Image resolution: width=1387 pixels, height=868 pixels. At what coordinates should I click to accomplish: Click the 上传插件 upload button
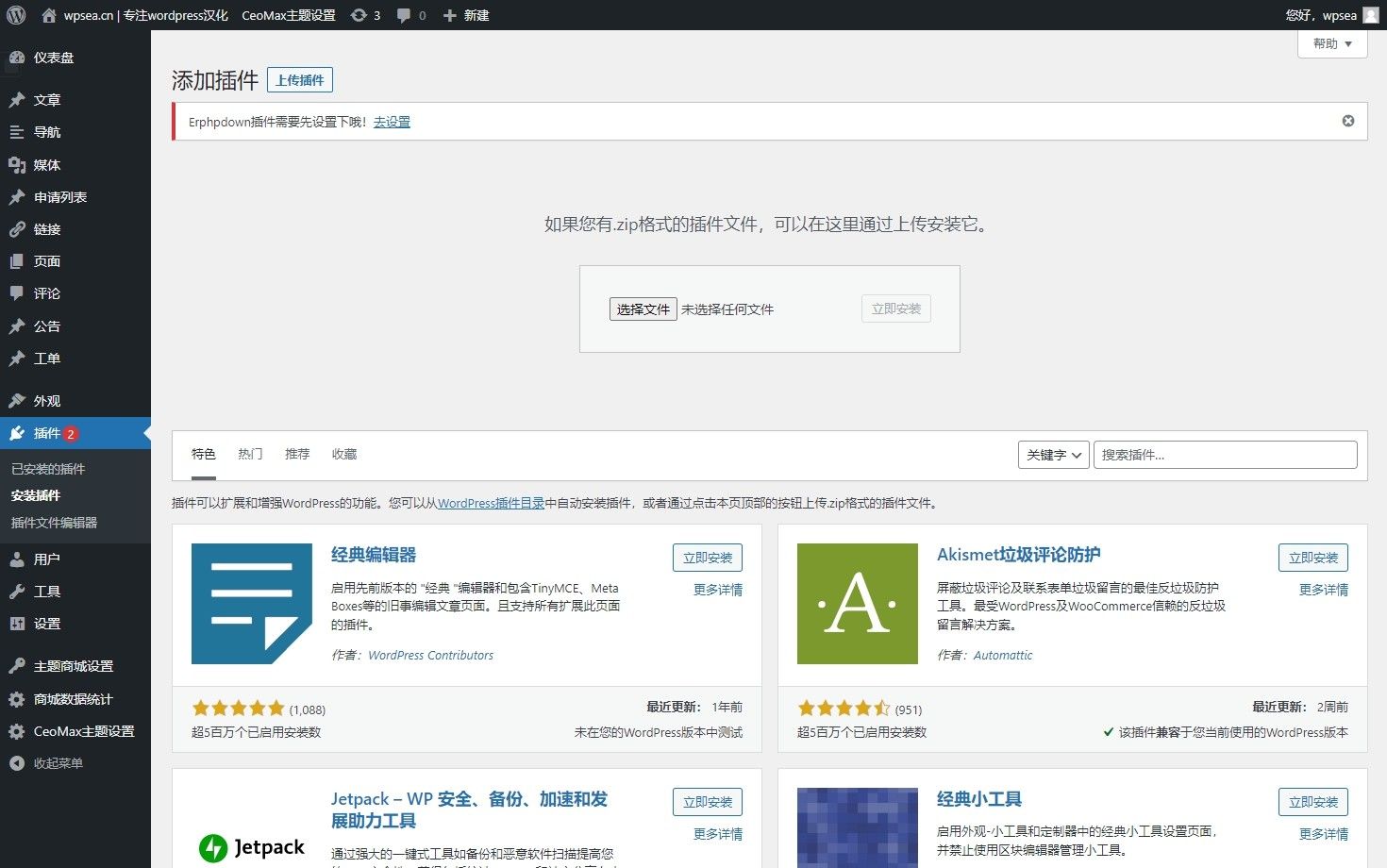(300, 79)
